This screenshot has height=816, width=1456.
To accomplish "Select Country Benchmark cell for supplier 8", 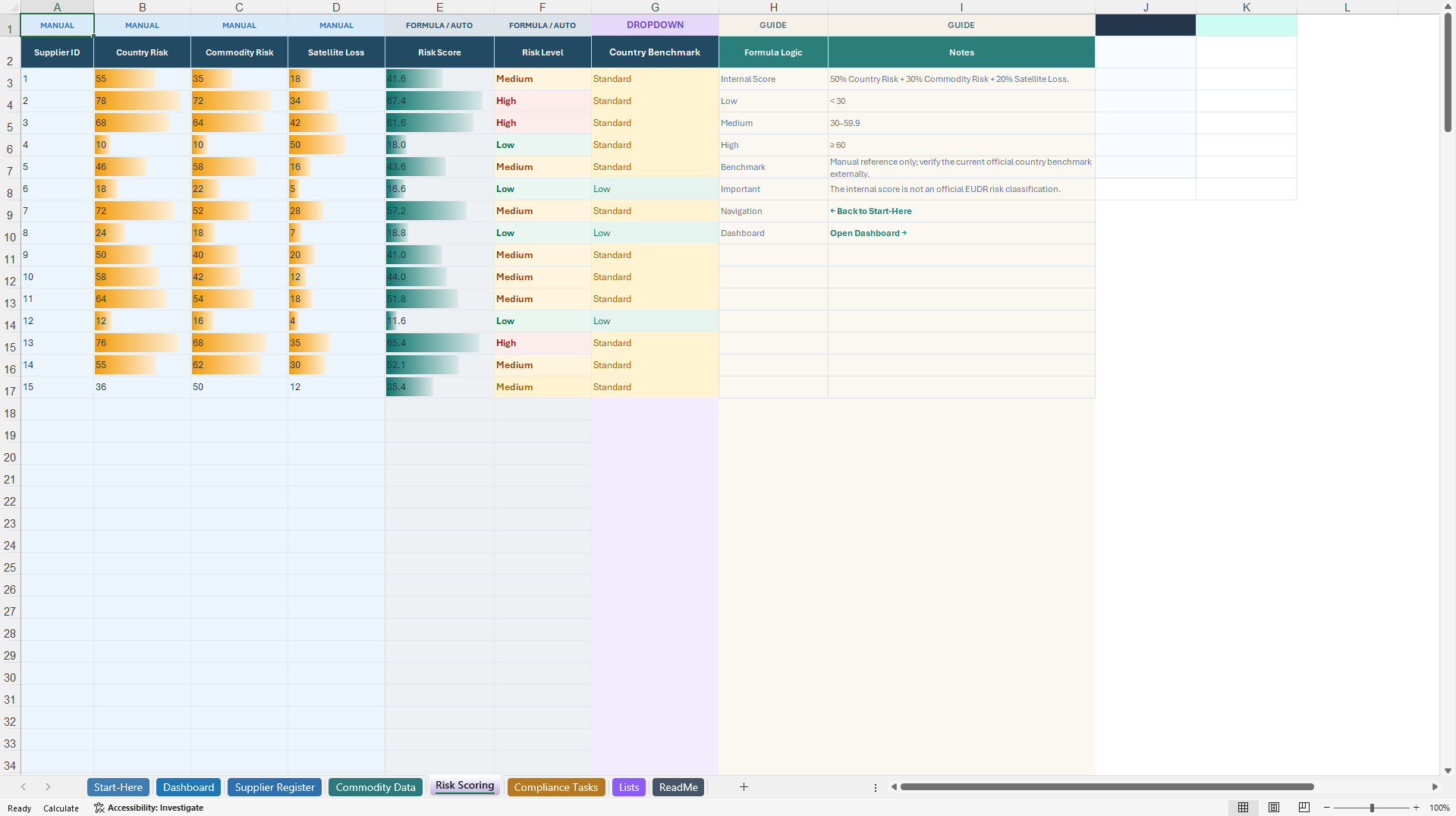I will [x=655, y=233].
